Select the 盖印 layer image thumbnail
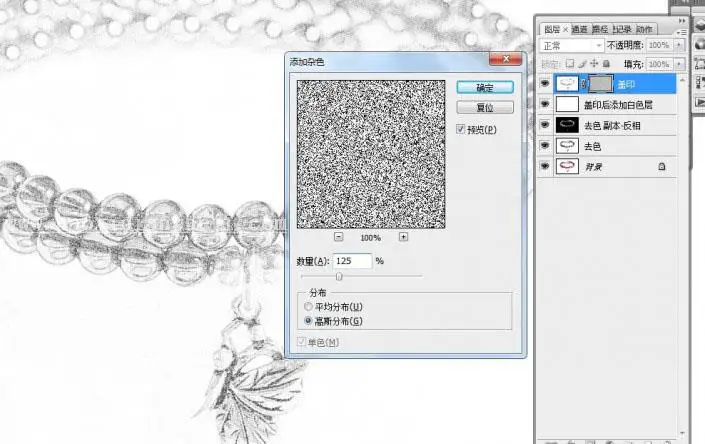The image size is (705, 444). point(567,84)
